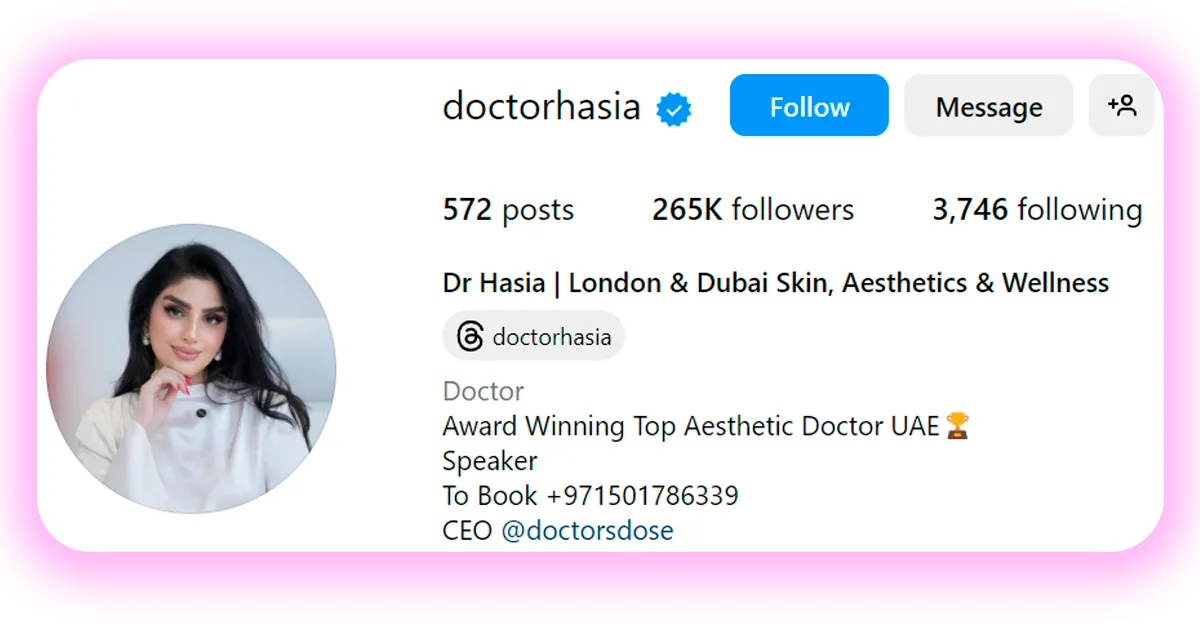This screenshot has width=1200, height=623.
Task: View the 265K followers list
Action: pos(753,210)
